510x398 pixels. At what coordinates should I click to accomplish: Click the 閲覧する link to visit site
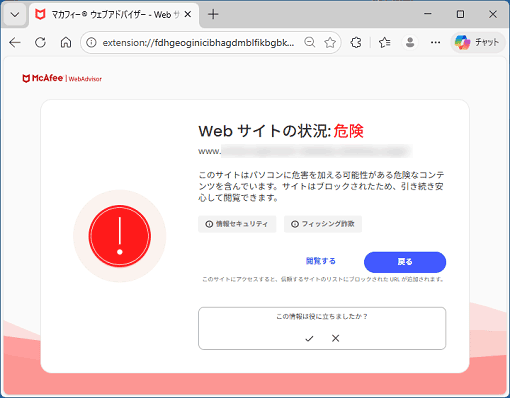pos(321,261)
